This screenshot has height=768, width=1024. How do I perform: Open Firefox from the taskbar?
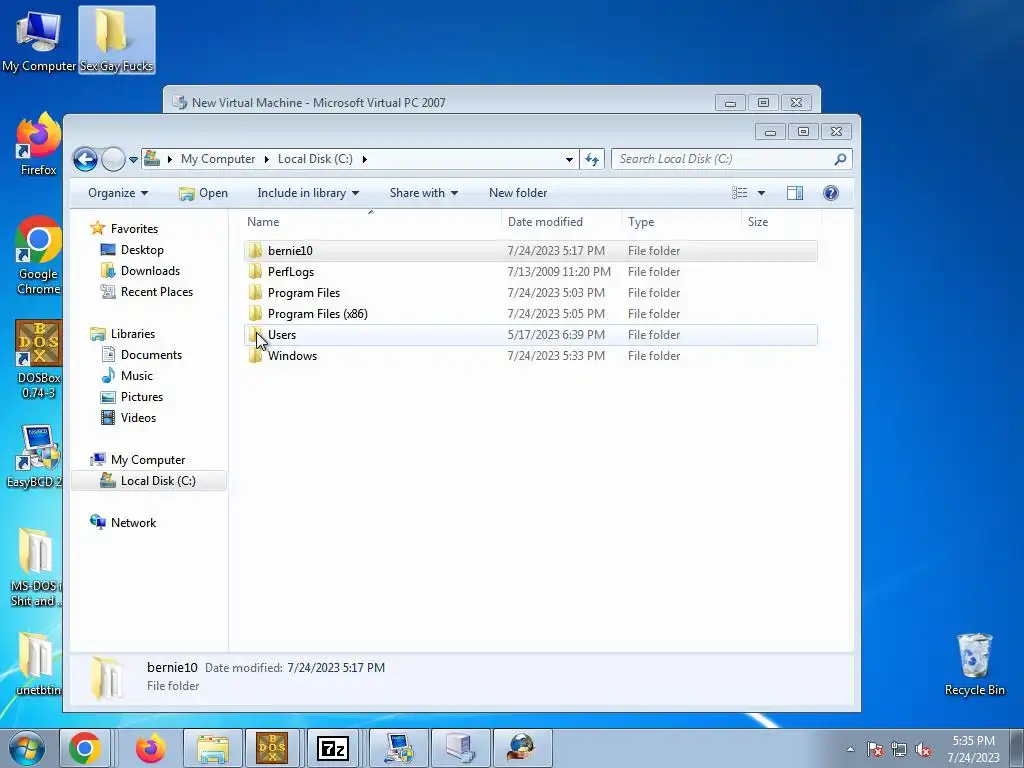pyautogui.click(x=151, y=748)
